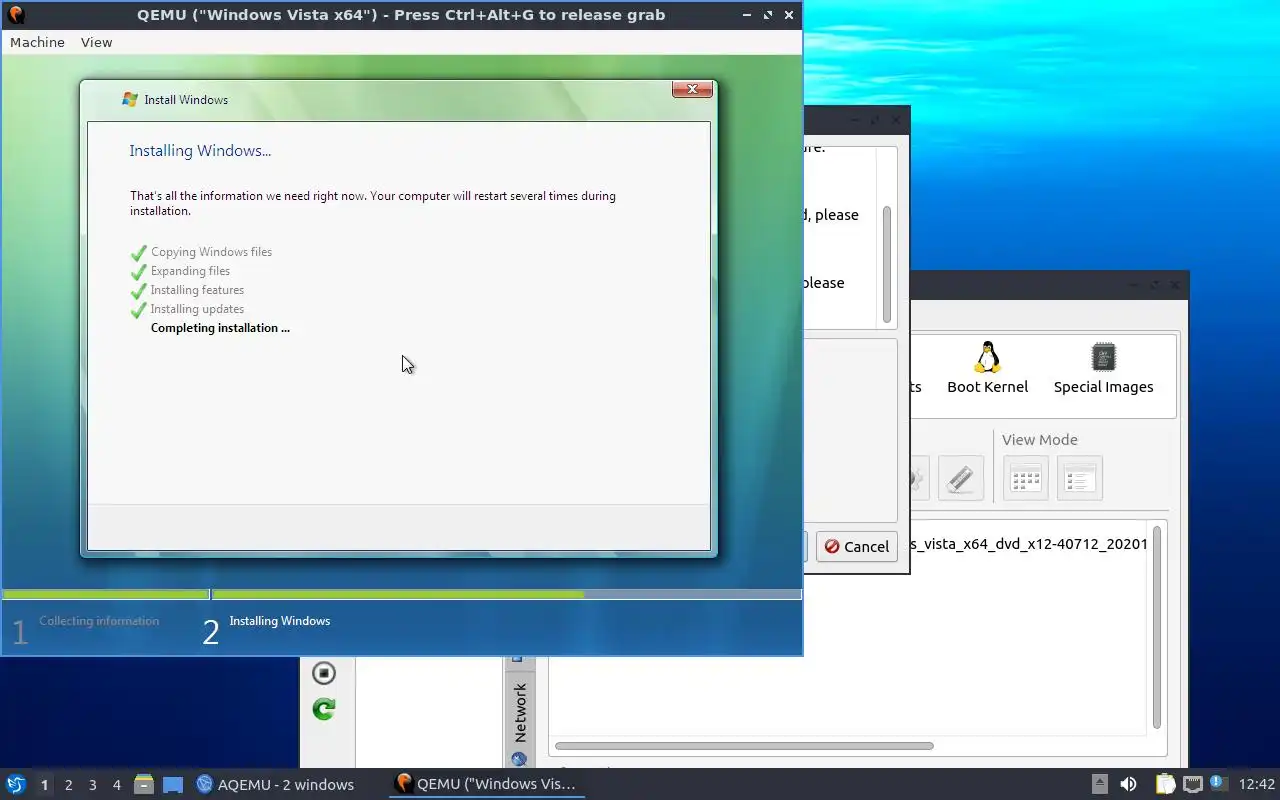
Task: Click the vertical scrollbar of the image list
Action: [x=1157, y=627]
